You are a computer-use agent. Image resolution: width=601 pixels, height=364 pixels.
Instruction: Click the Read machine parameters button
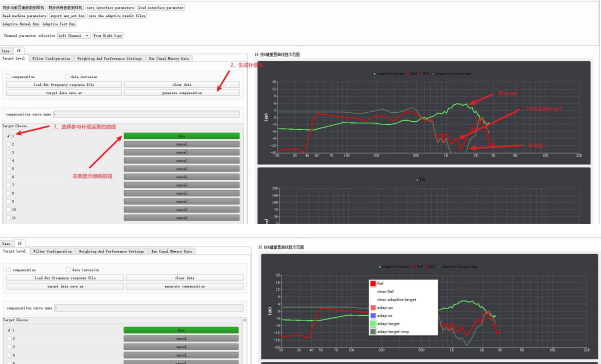coord(25,16)
